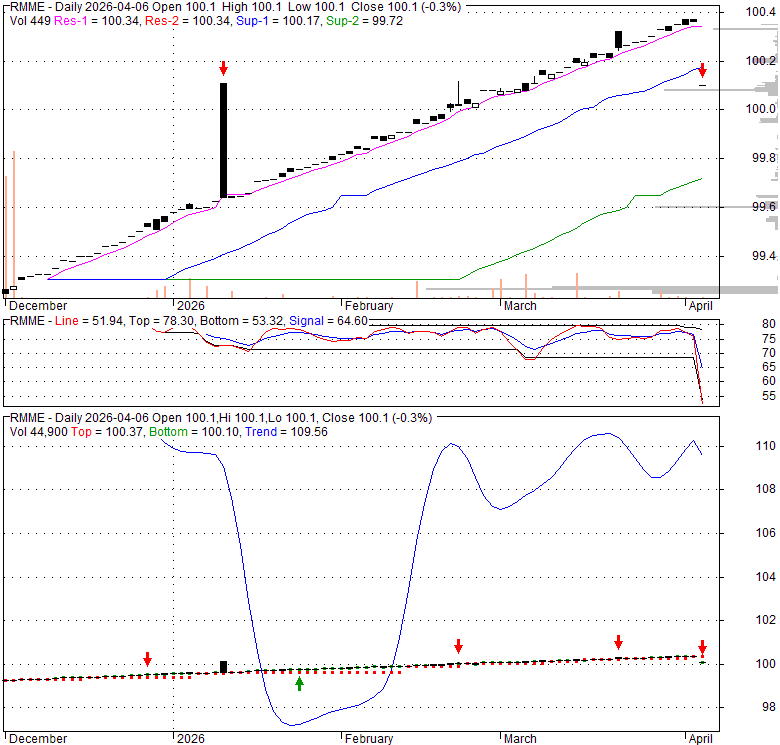Click the bottom panel's red arrow in late December
This screenshot has height=745, width=780.
pos(147,659)
